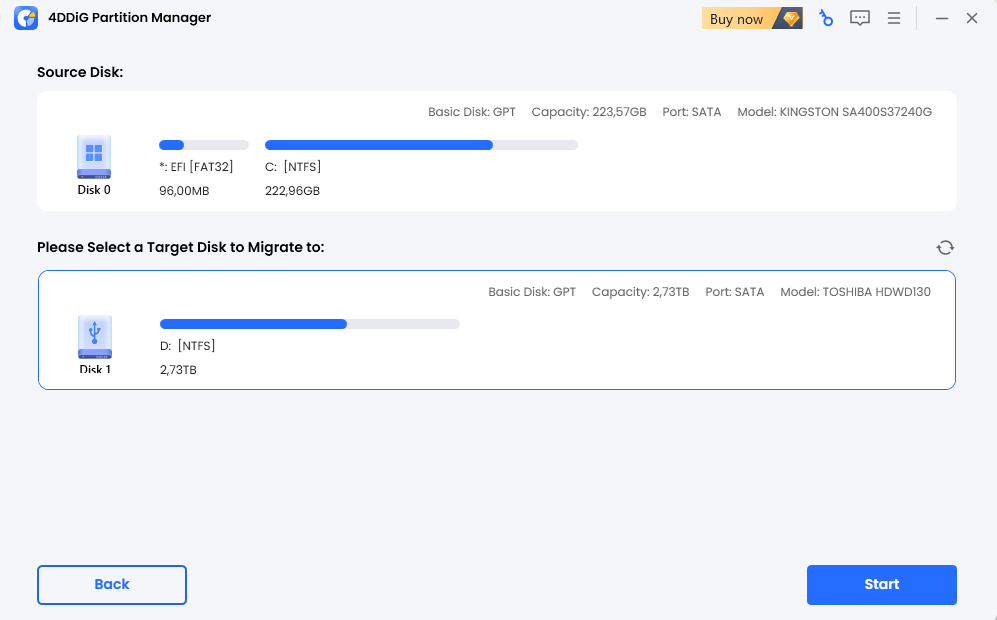The image size is (997, 620).
Task: Click the '222,96GB' size value
Action: pyautogui.click(x=292, y=191)
